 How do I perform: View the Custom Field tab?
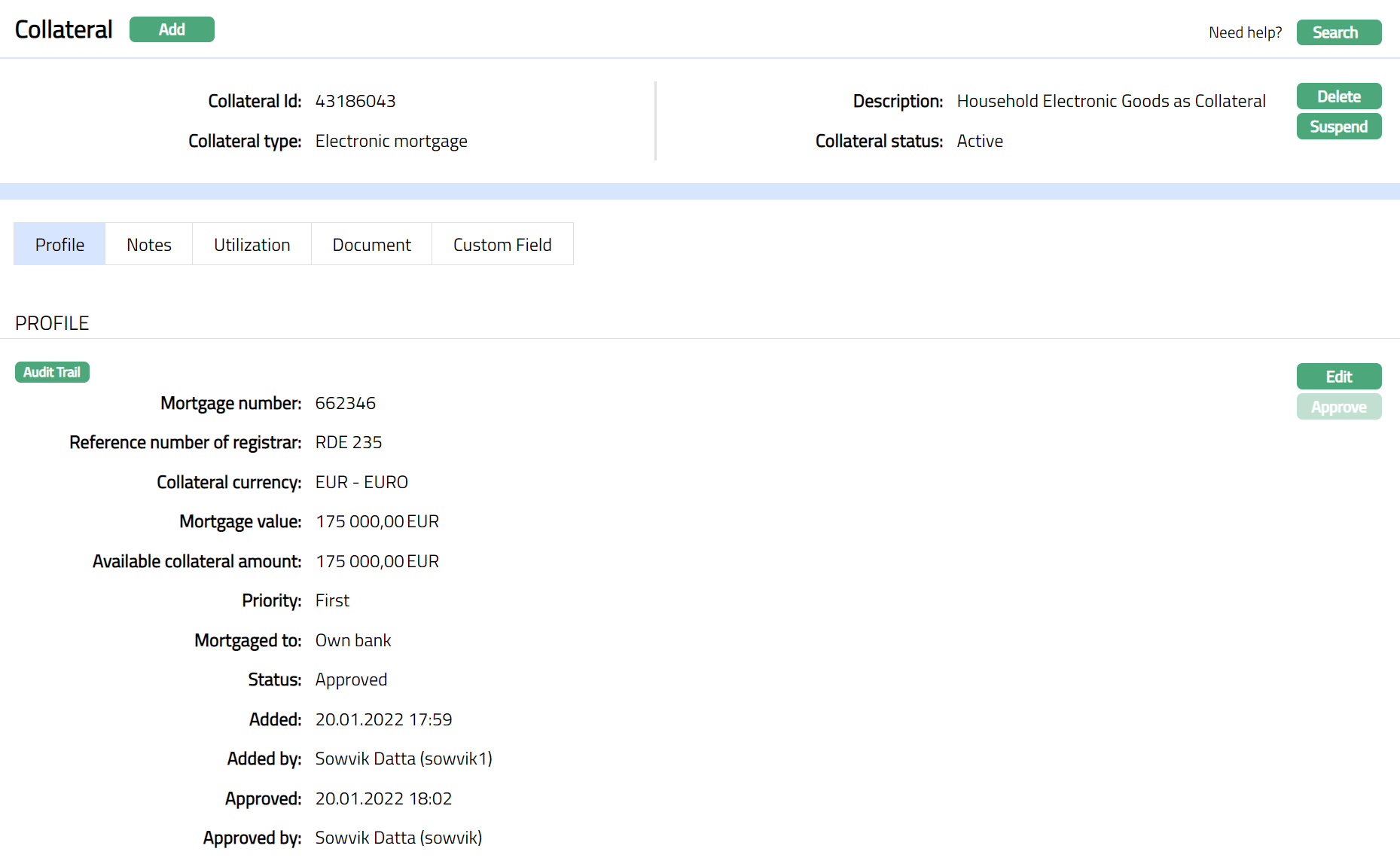click(x=502, y=245)
